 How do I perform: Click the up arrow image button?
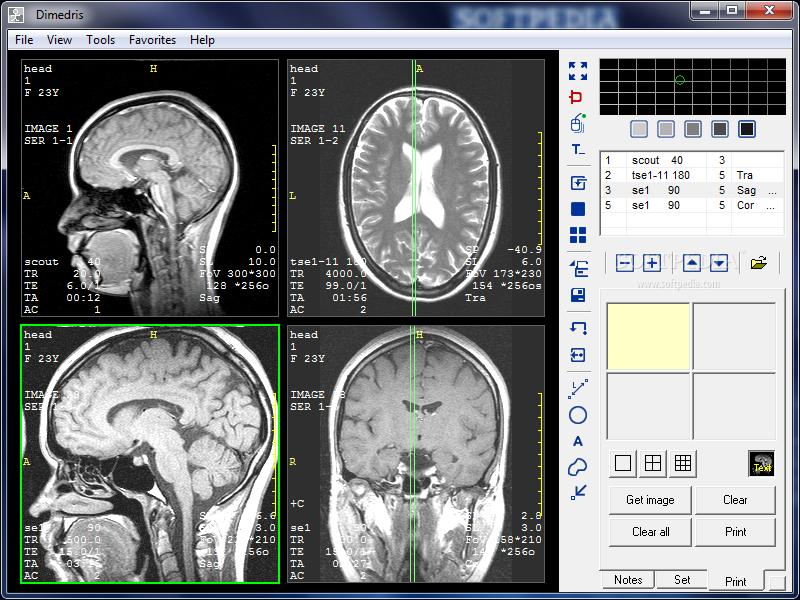coord(692,263)
